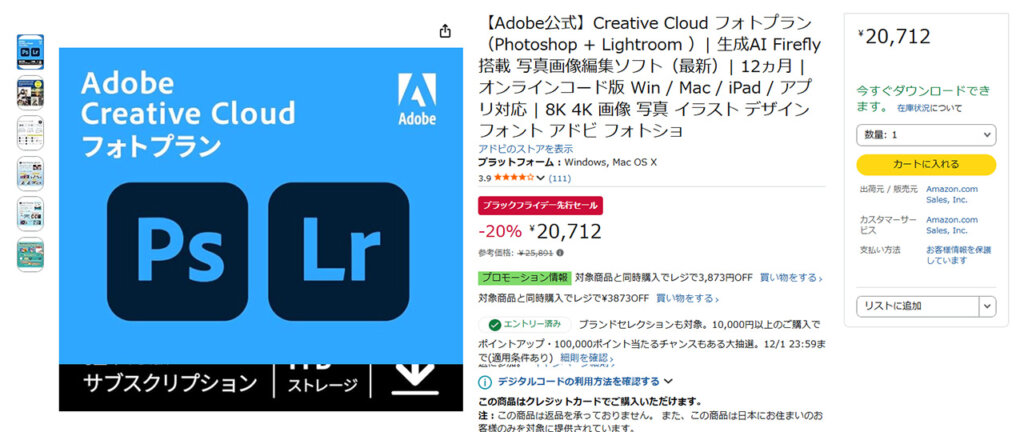Select the third product thumbnail
The image size is (1024, 432).
pos(30,133)
